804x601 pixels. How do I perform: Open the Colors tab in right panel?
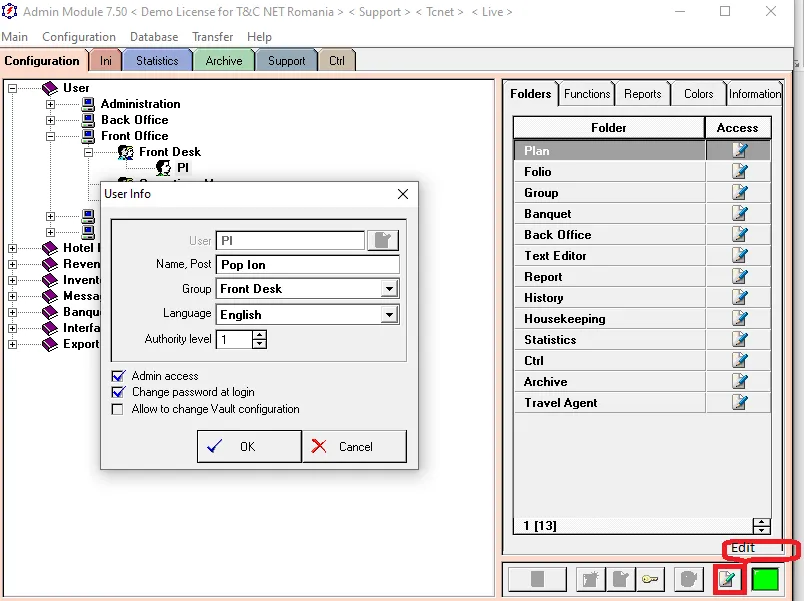click(698, 94)
